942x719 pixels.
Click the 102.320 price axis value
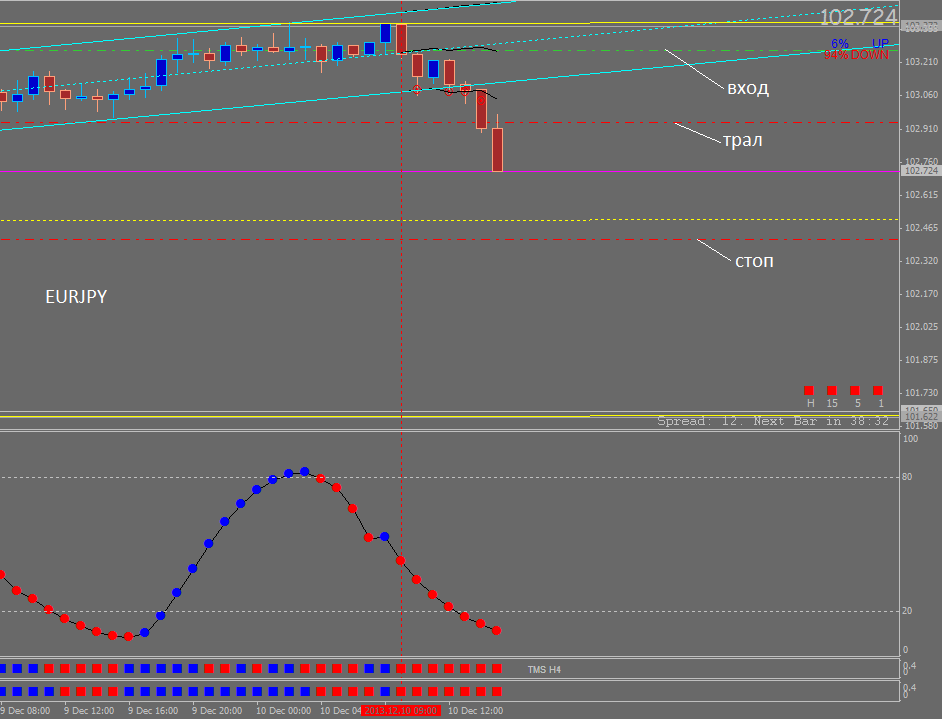[922, 261]
